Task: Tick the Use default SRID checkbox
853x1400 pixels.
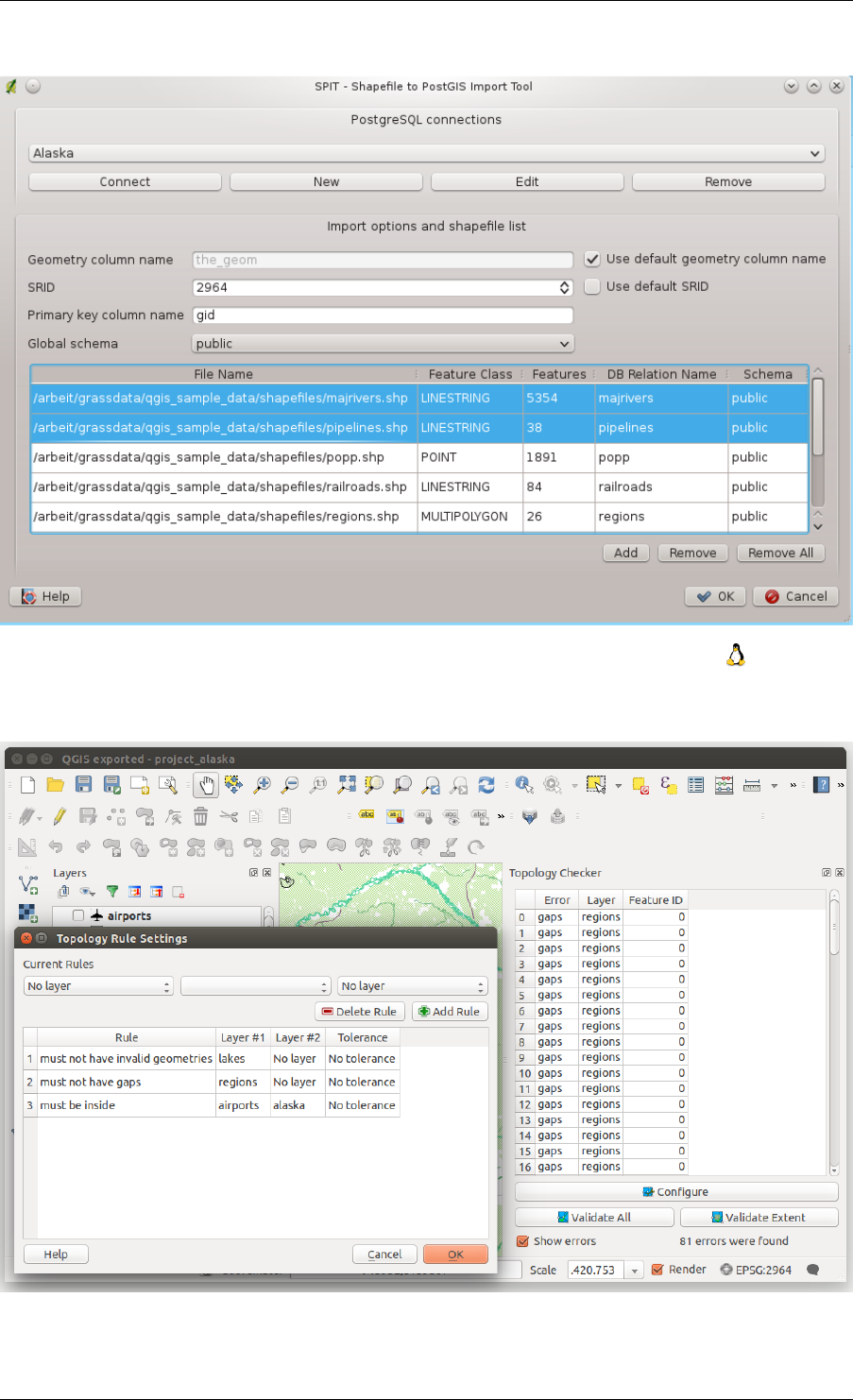Action: tap(592, 286)
